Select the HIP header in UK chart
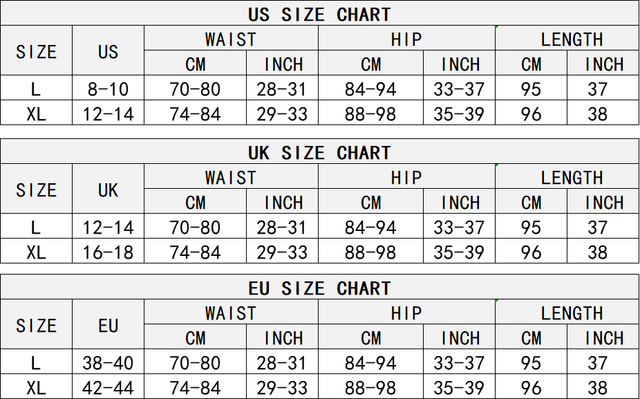Image resolution: width=640 pixels, height=399 pixels. tap(407, 177)
